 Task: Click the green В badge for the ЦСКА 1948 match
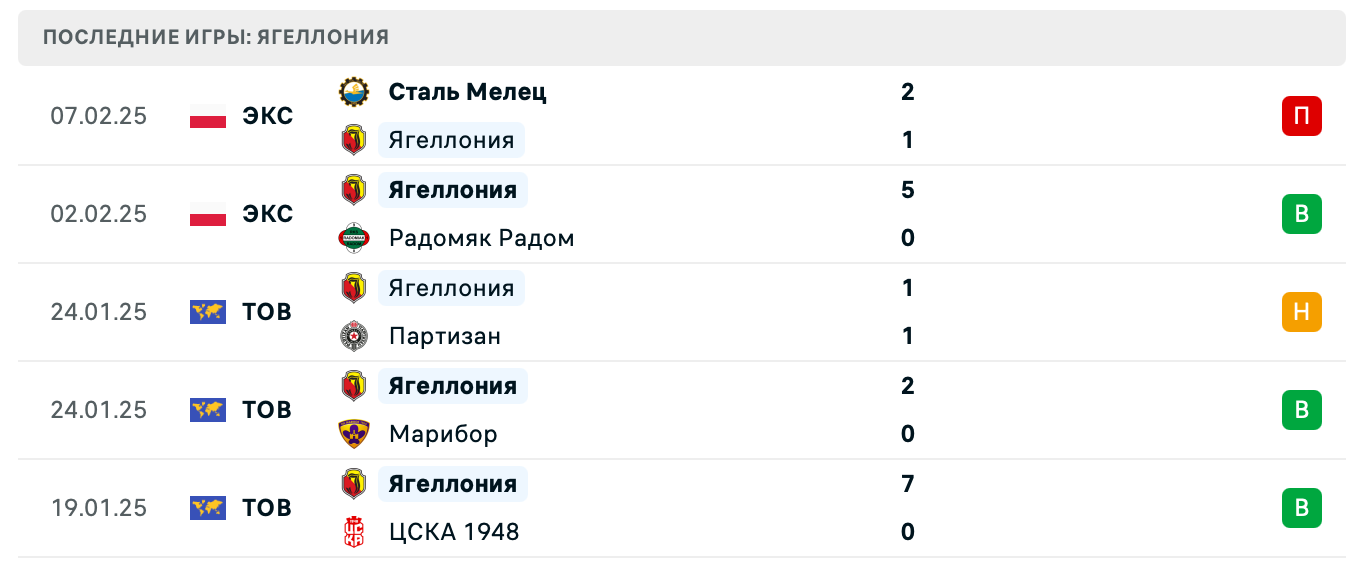(x=1301, y=508)
